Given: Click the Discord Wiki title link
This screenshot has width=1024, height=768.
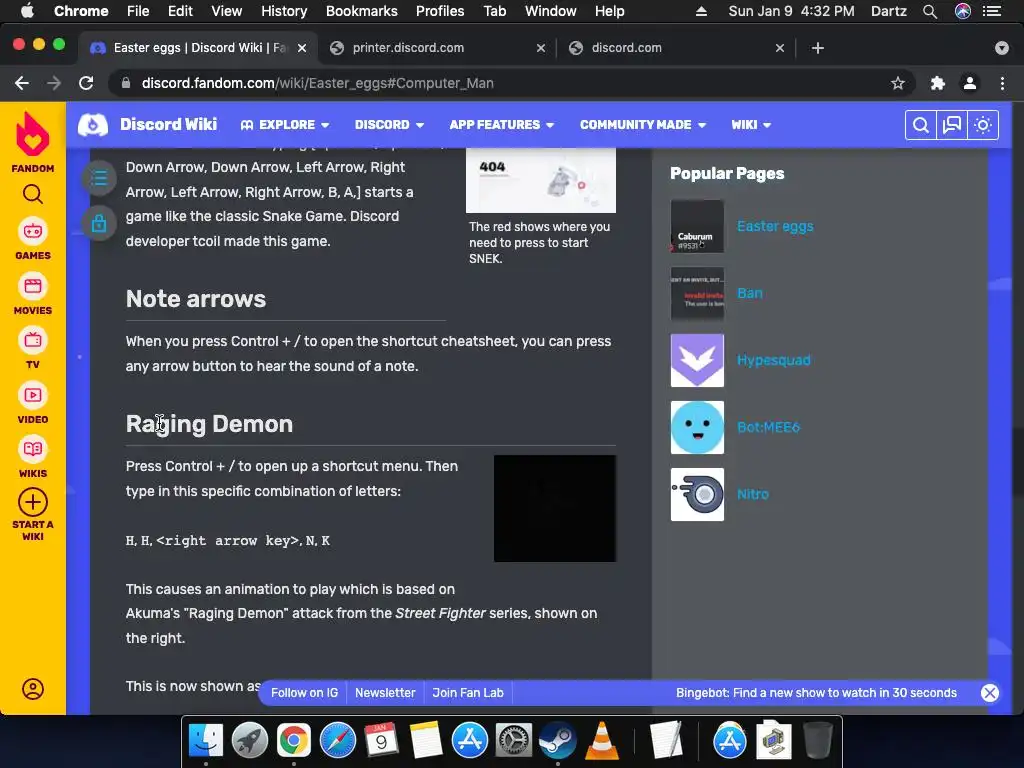Looking at the screenshot, I should 168,124.
